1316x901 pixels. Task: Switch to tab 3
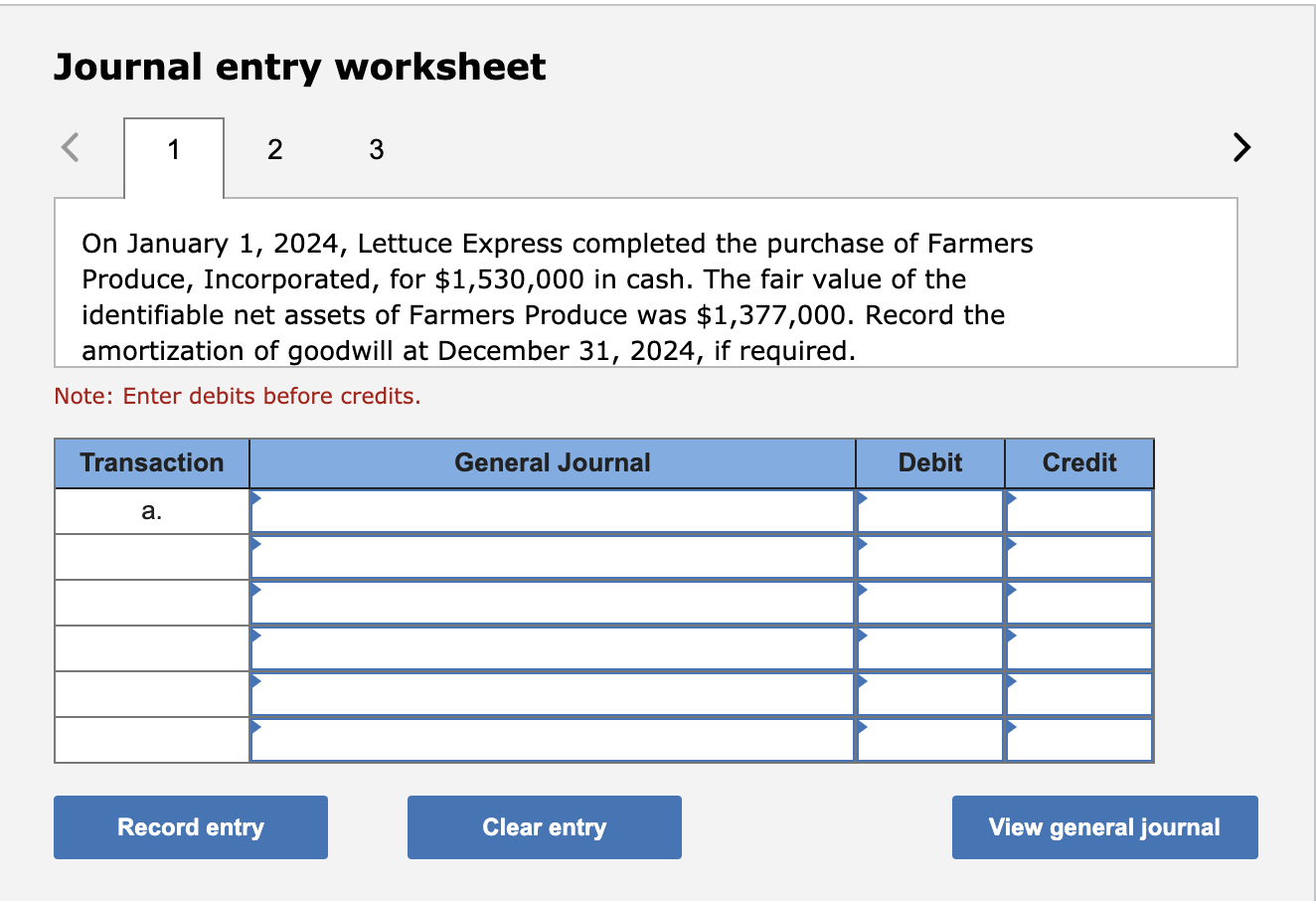376,149
